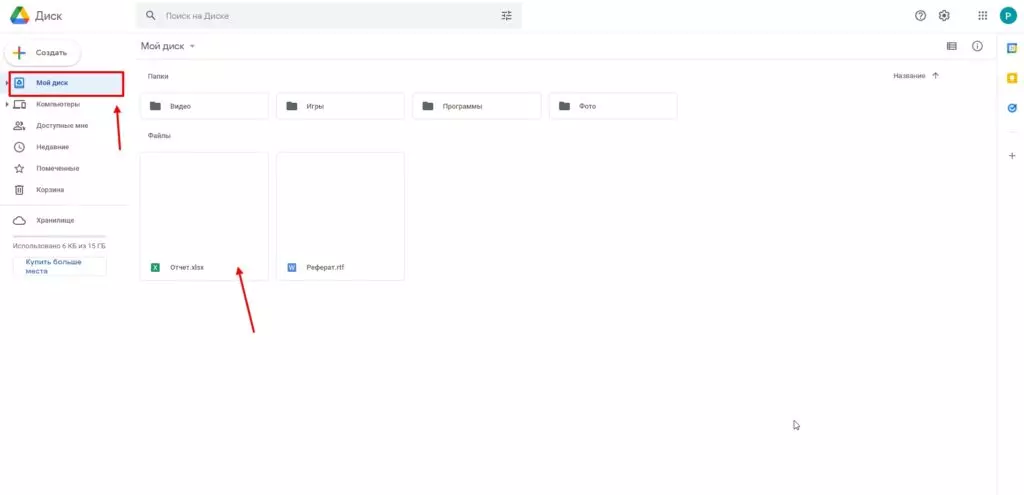Open the account avatar 'P'

pos(1008,16)
